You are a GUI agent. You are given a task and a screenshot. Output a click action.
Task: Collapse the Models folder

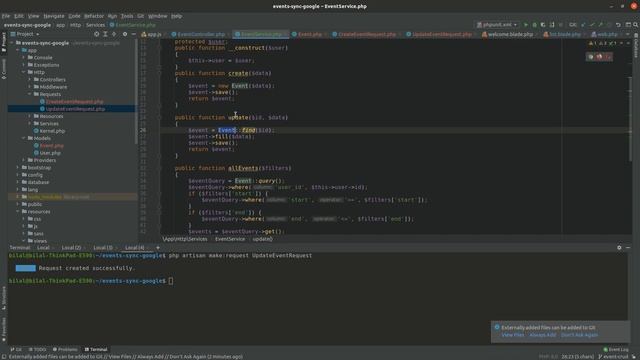tap(24, 138)
